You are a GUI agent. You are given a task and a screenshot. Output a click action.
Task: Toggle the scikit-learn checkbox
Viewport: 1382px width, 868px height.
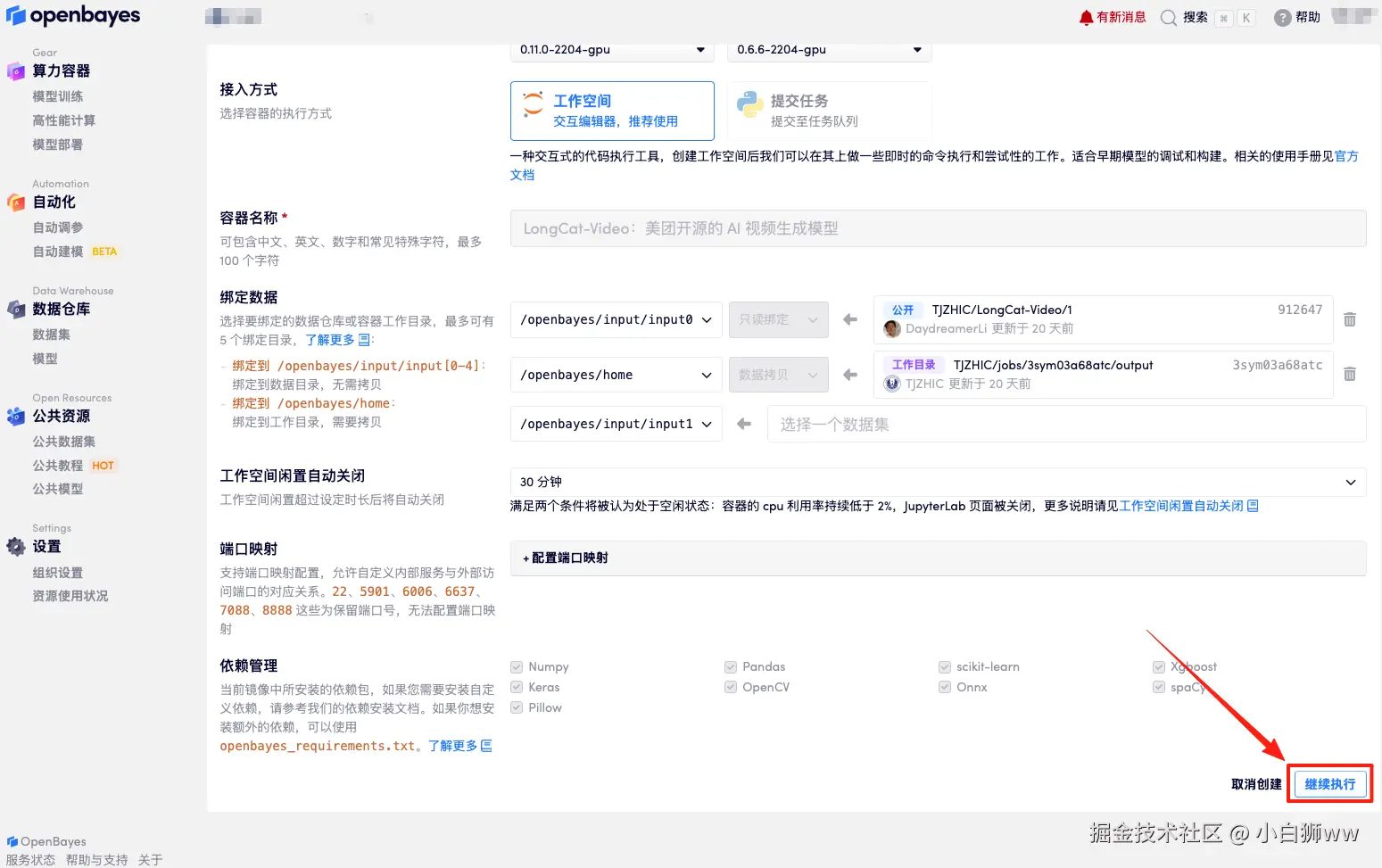[945, 666]
